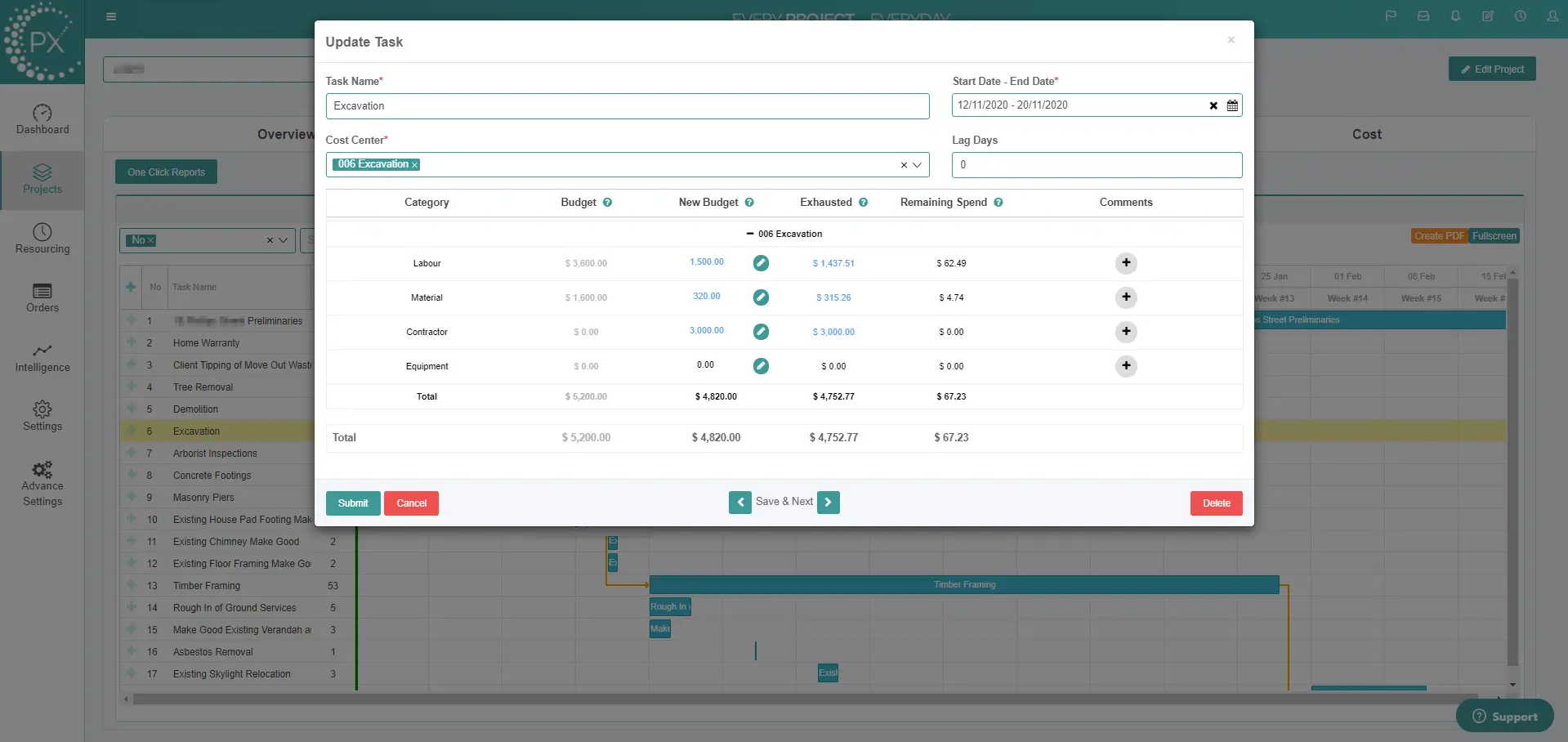Delete the Excavation task
The height and width of the screenshot is (742, 1568).
click(1216, 503)
